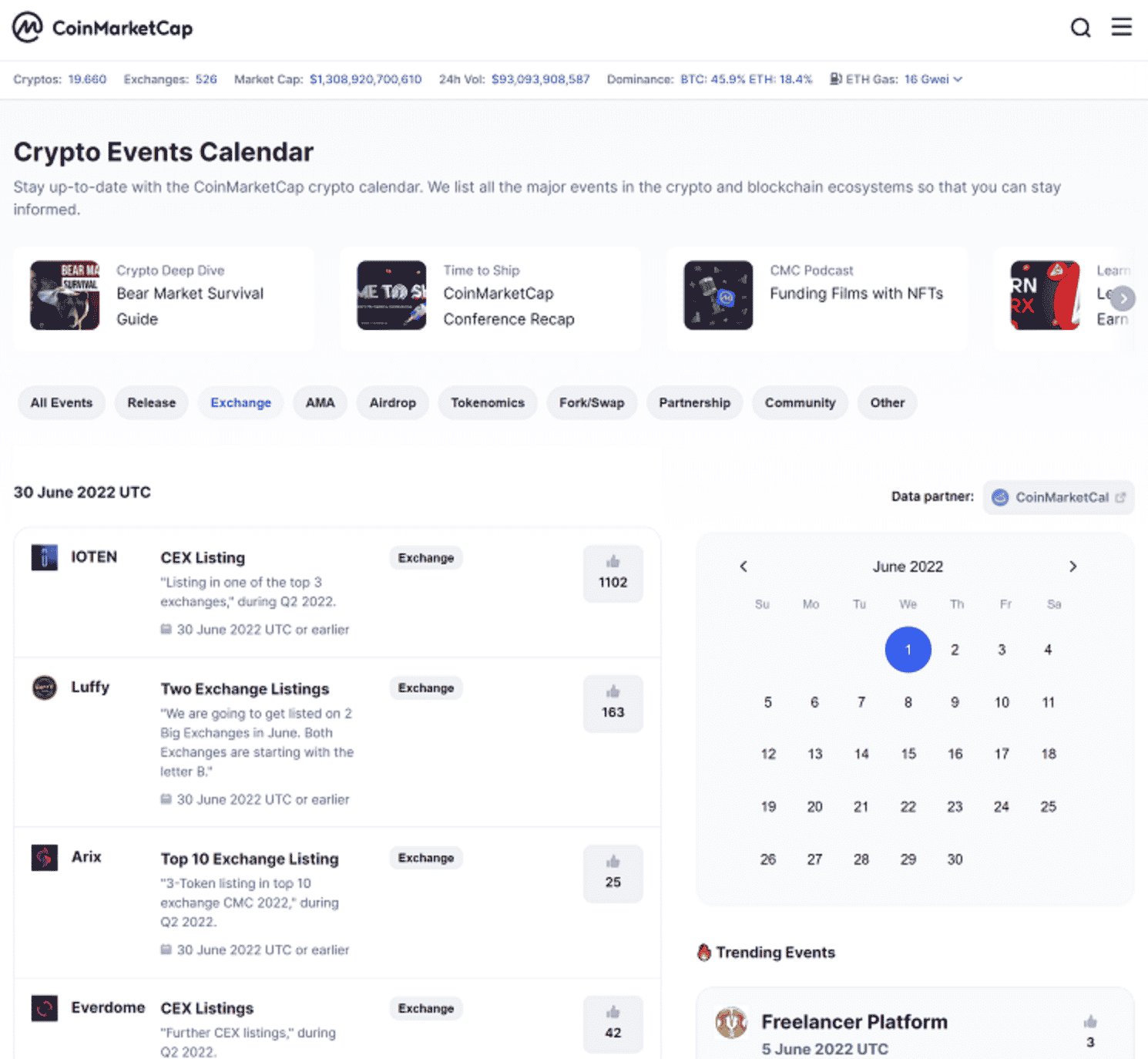The image size is (1148, 1059).
Task: Open the Freelancer Platform trending event
Action: pos(854,1022)
